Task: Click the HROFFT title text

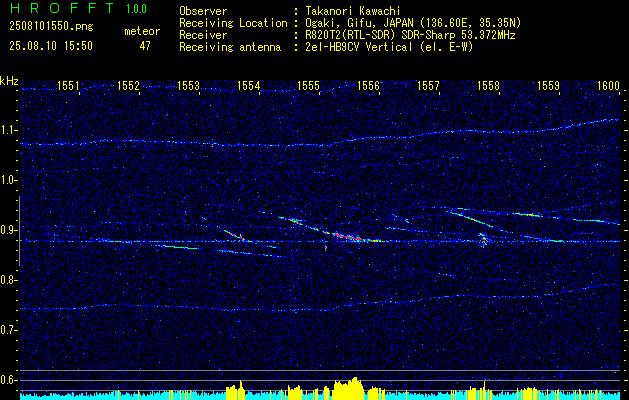Action: 62,8
